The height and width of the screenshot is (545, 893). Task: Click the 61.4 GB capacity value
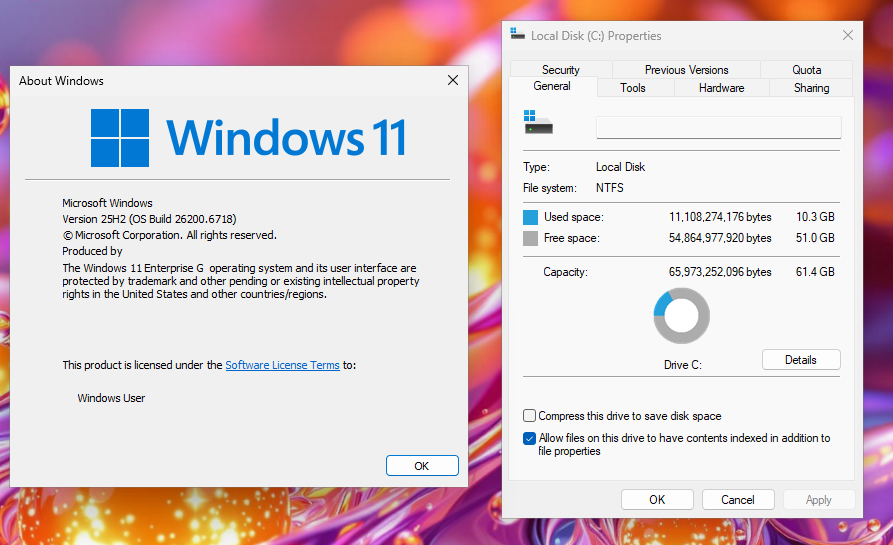815,272
